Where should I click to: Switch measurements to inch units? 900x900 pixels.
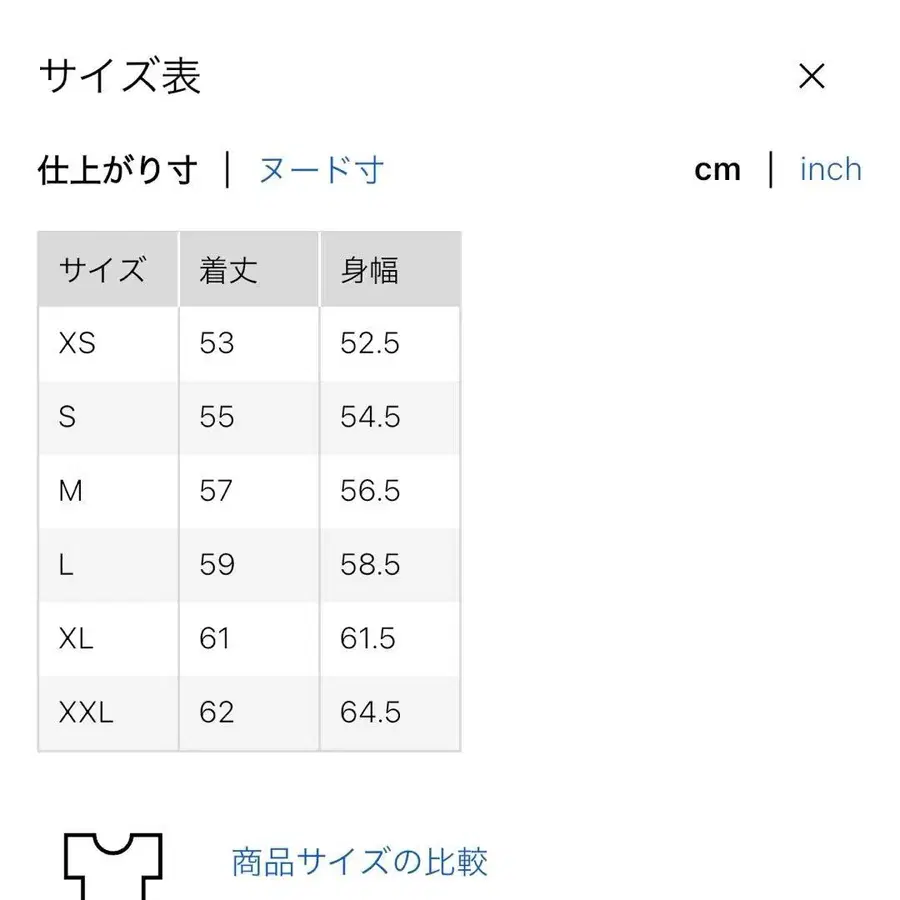point(830,169)
